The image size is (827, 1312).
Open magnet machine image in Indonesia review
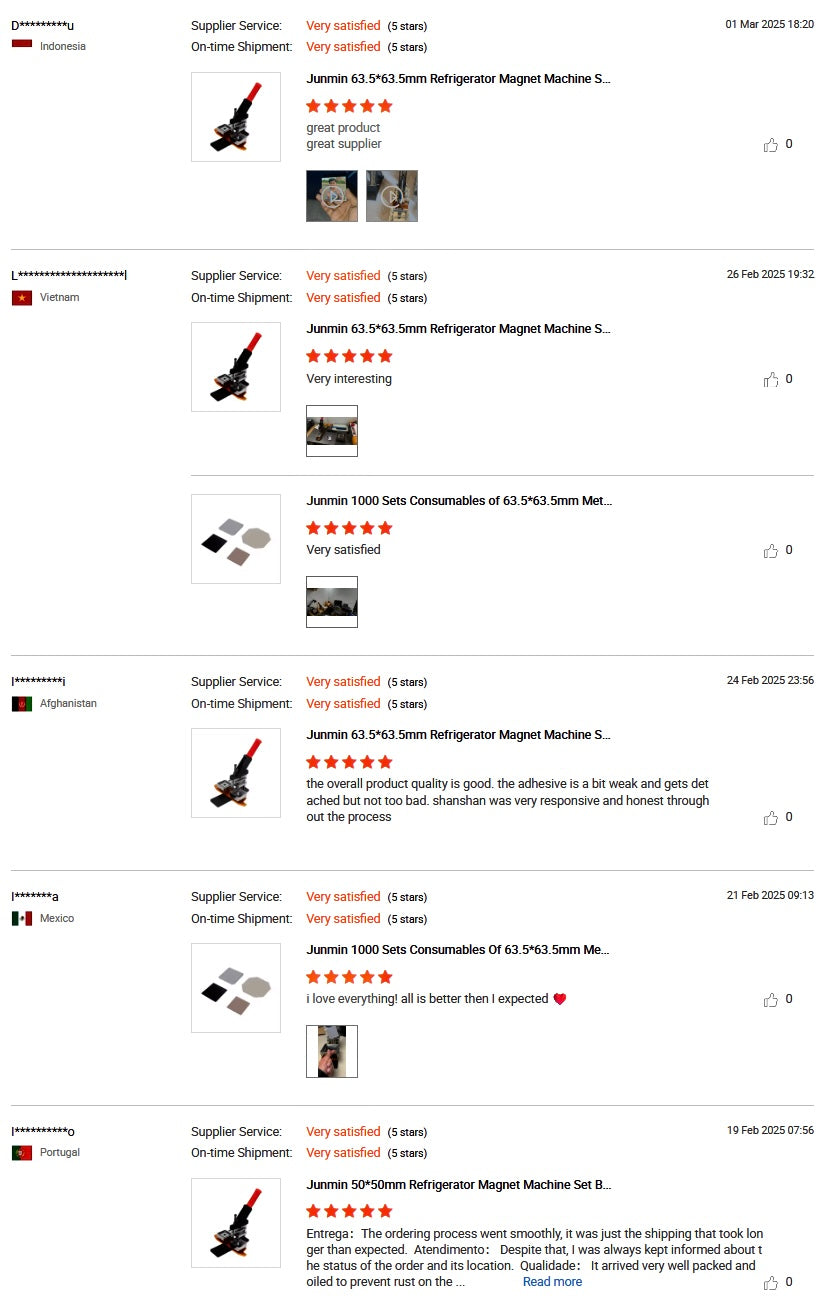[x=236, y=117]
